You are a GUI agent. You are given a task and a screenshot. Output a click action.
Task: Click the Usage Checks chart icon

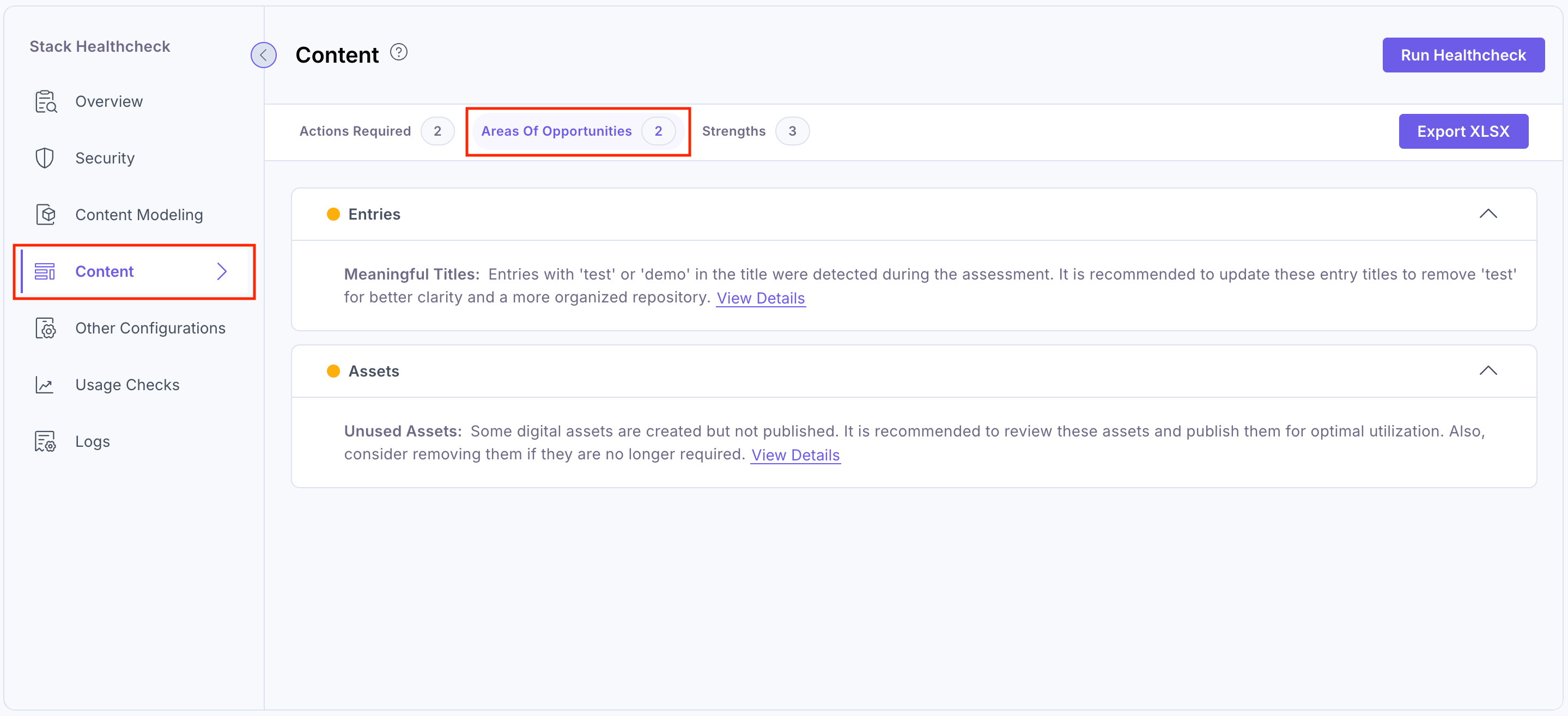45,385
